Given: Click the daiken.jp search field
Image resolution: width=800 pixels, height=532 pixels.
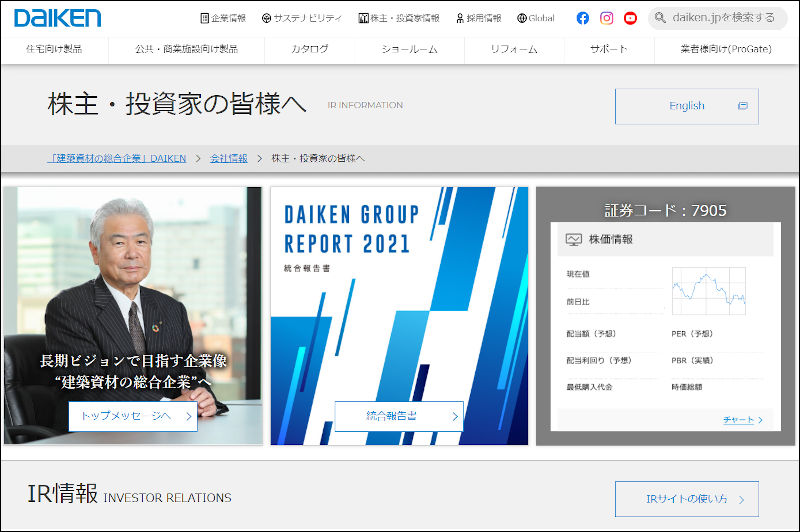Looking at the screenshot, I should pos(717,18).
